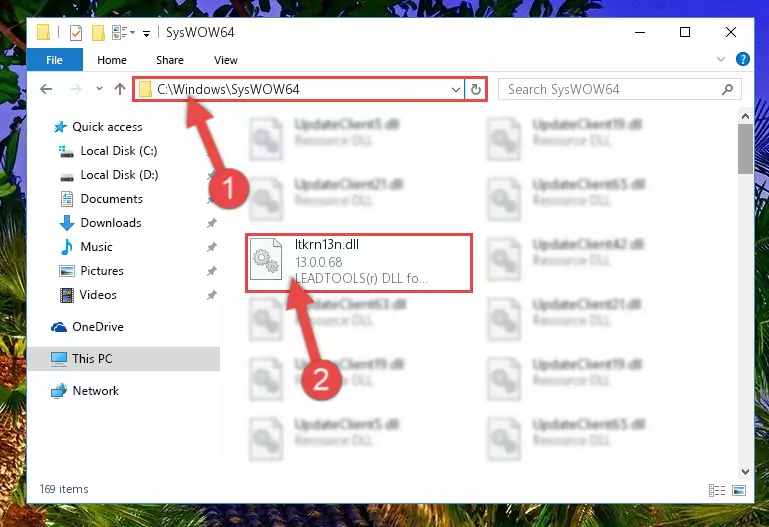Select Network in navigation pane

(96, 391)
